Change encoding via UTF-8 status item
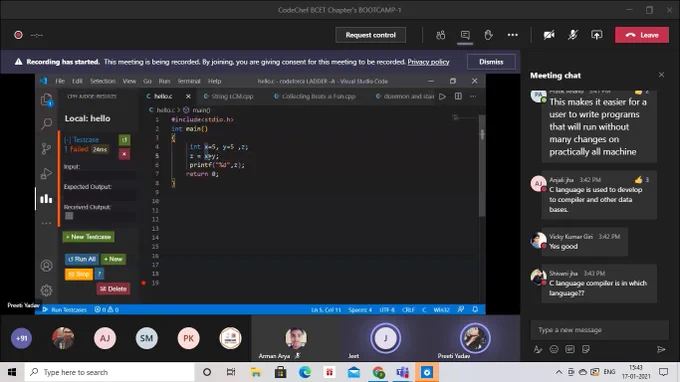The width and height of the screenshot is (680, 382). coord(387,310)
